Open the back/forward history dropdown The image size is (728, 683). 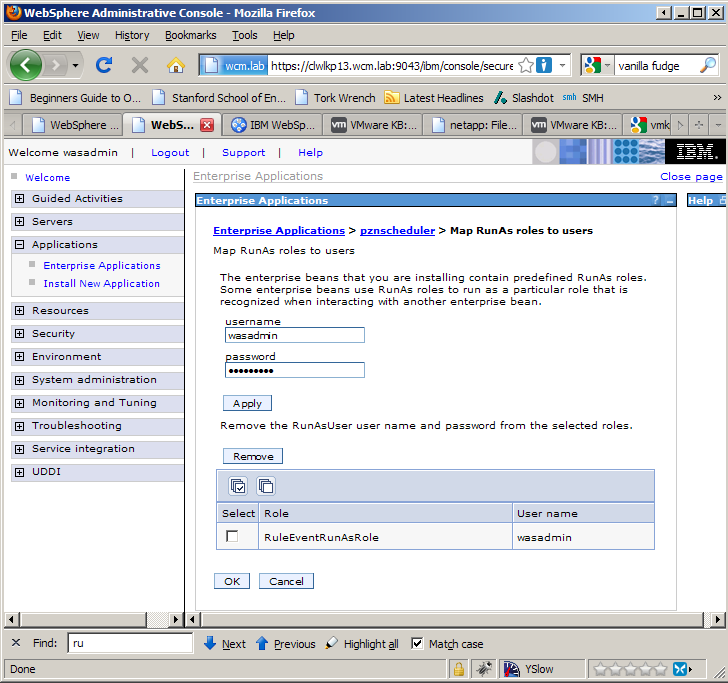75,65
